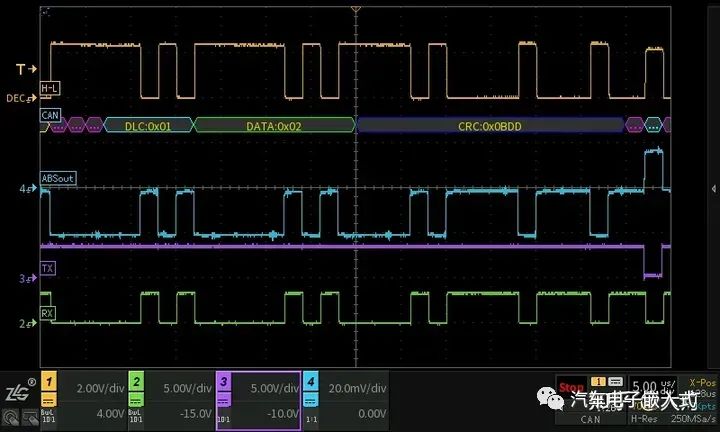The image size is (720, 432).
Task: Select channel 4 blue number badge
Action: (311, 382)
